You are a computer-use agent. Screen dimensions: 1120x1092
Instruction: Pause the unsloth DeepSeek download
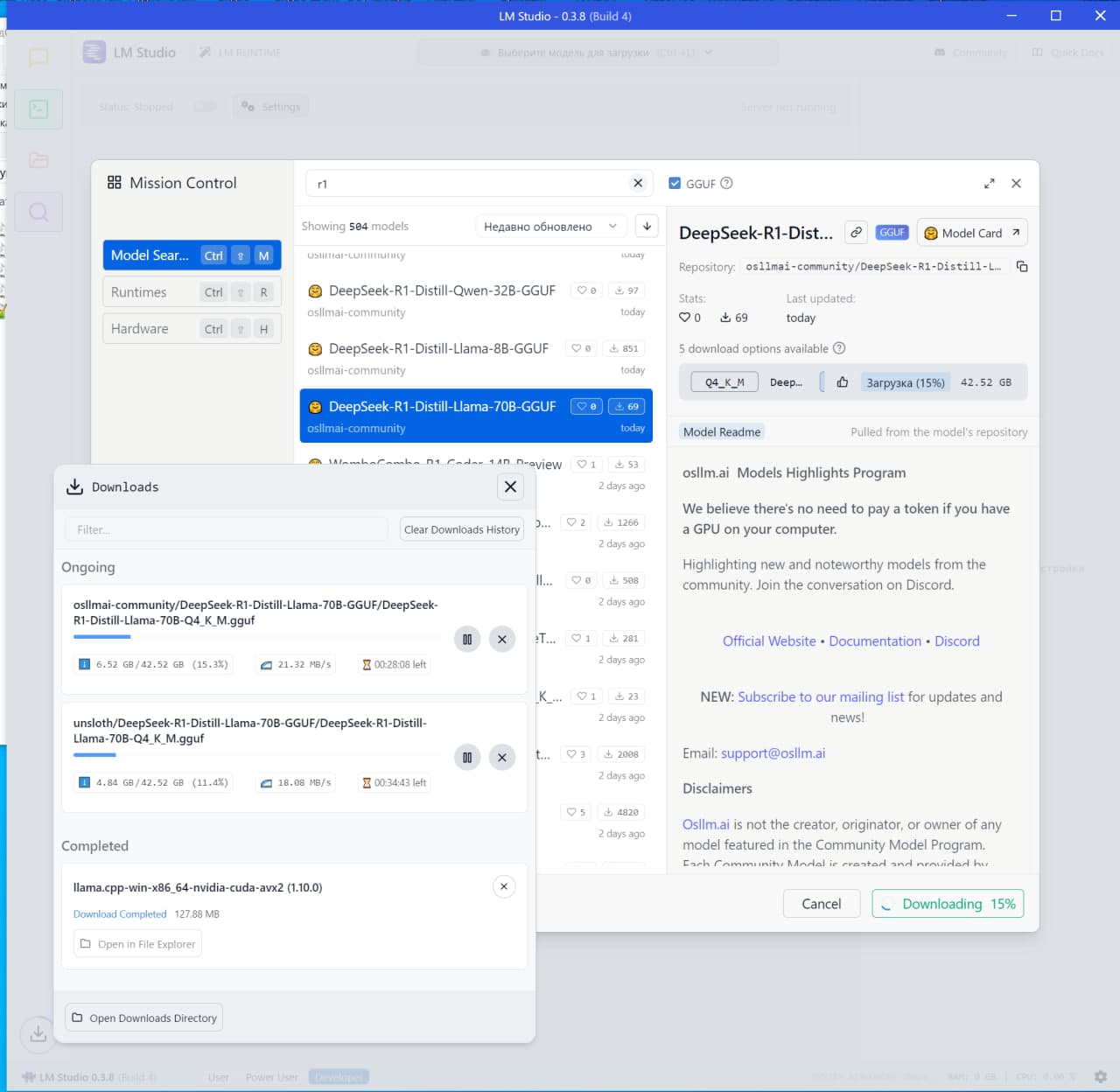pos(467,758)
